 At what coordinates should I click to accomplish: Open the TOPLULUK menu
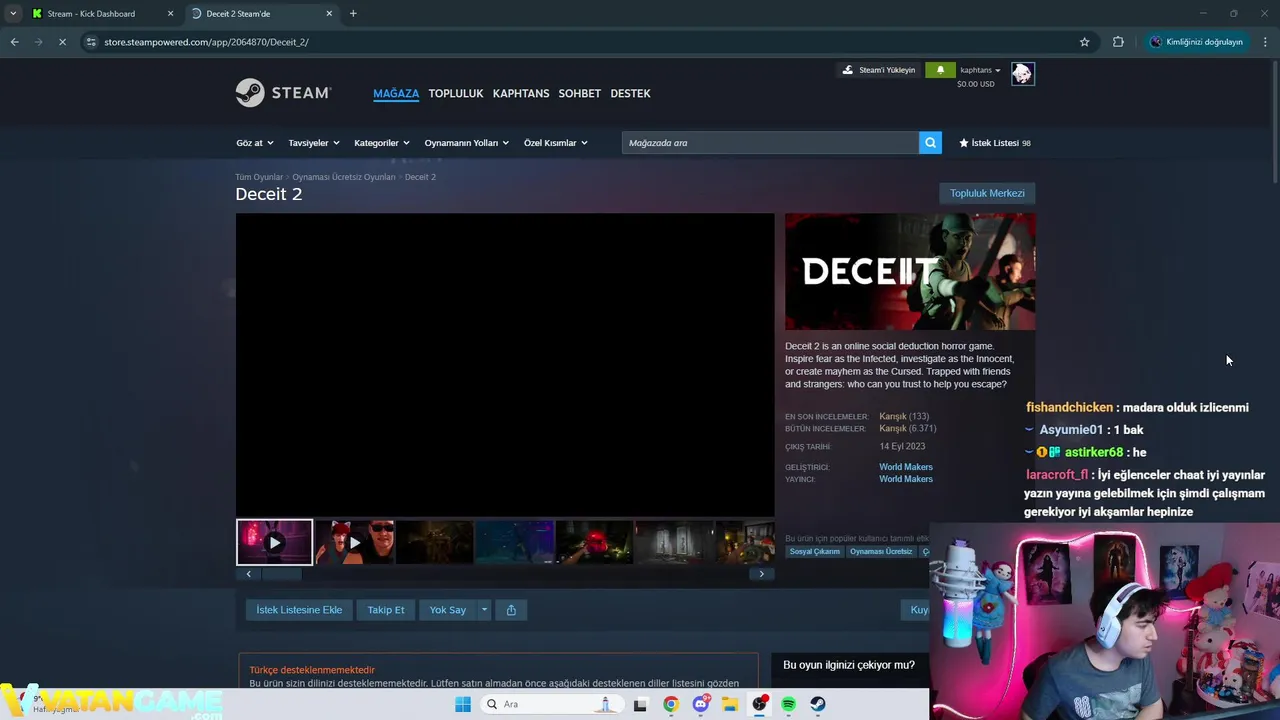click(x=456, y=93)
